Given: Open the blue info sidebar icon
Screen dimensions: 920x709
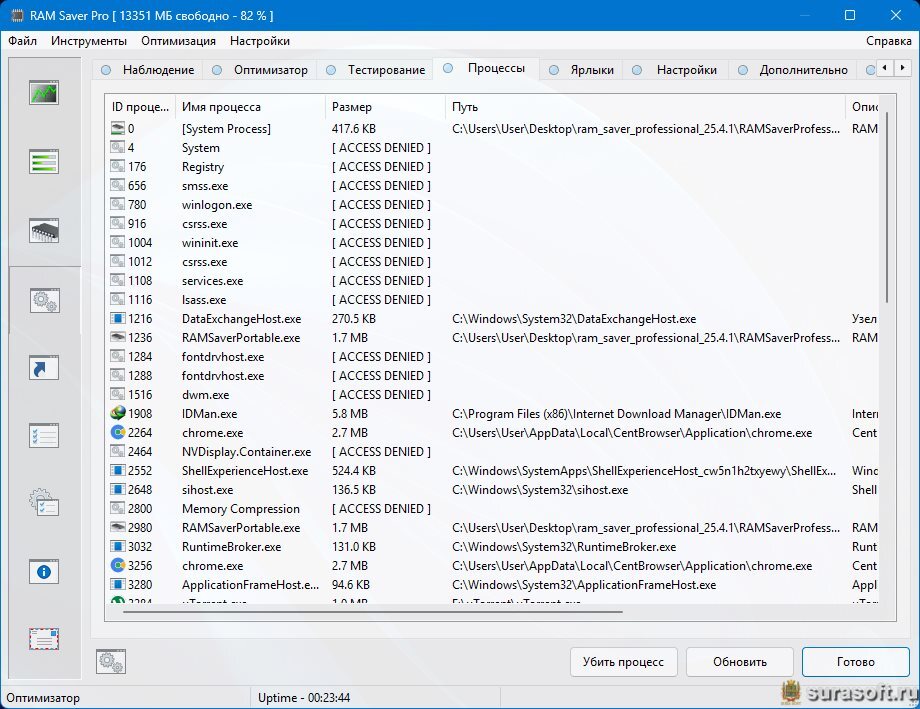Looking at the screenshot, I should (44, 572).
